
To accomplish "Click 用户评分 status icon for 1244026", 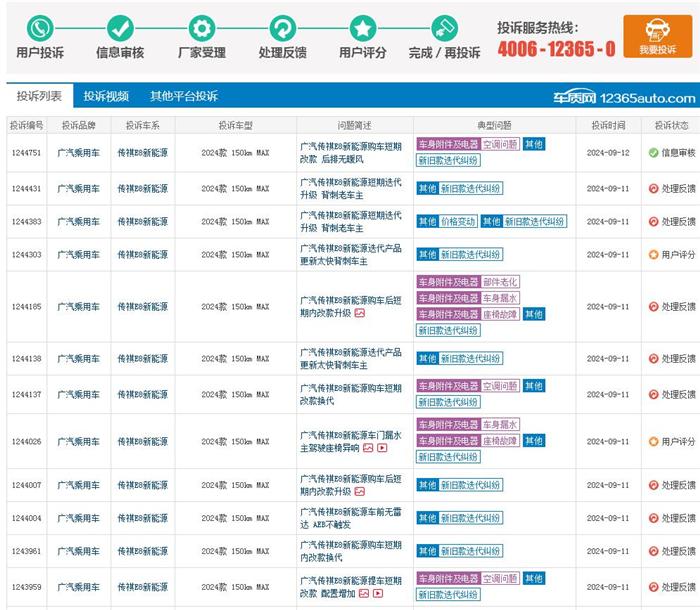I will (x=654, y=441).
